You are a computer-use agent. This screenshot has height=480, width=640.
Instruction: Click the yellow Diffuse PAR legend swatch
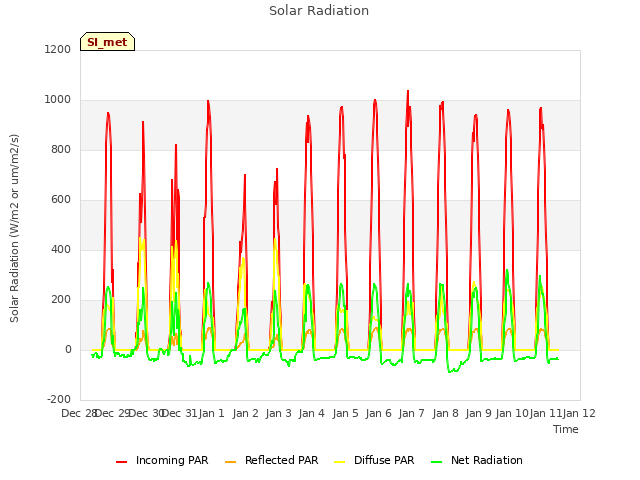coord(339,462)
